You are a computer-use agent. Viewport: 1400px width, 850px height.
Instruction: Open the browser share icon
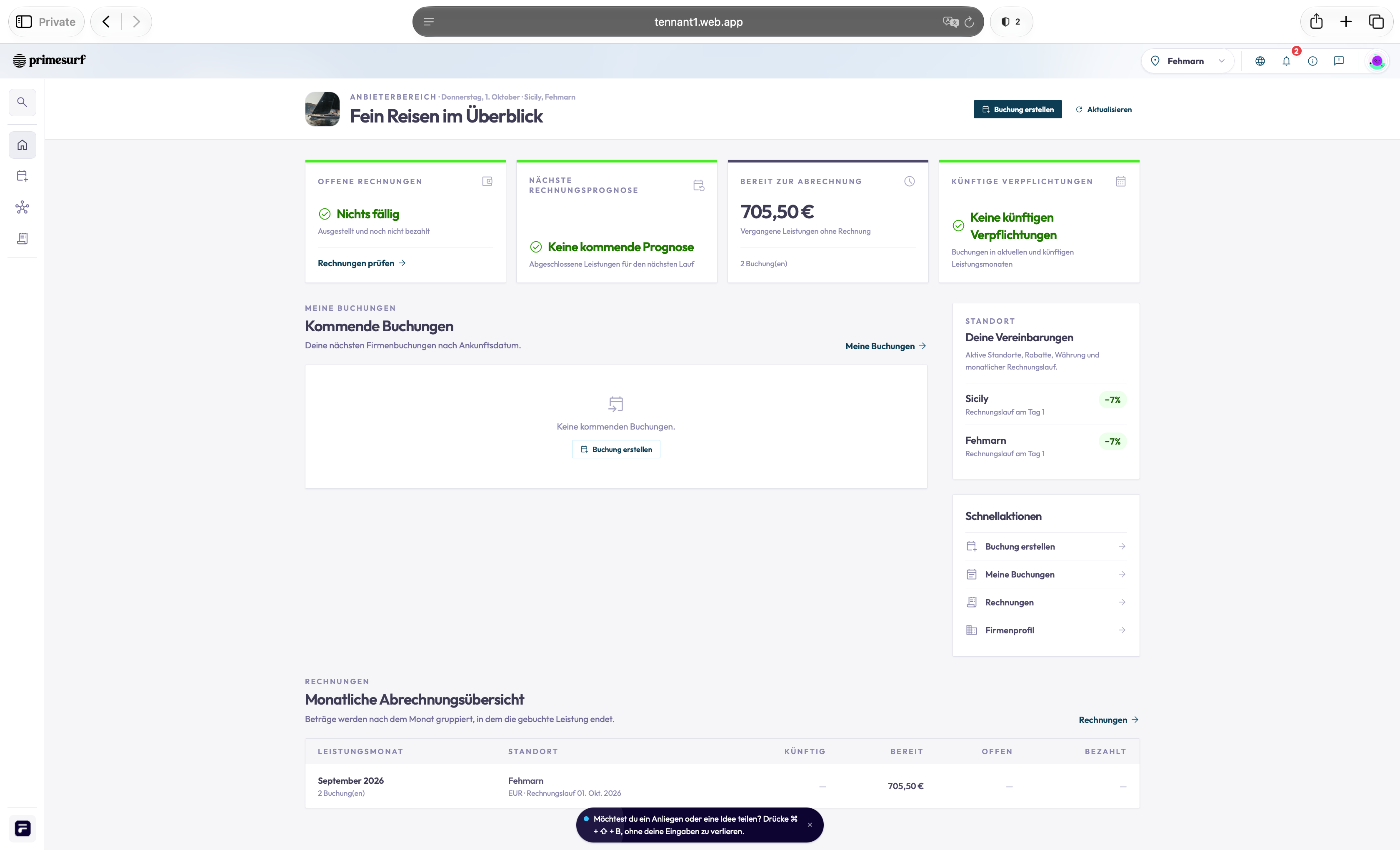(1317, 22)
